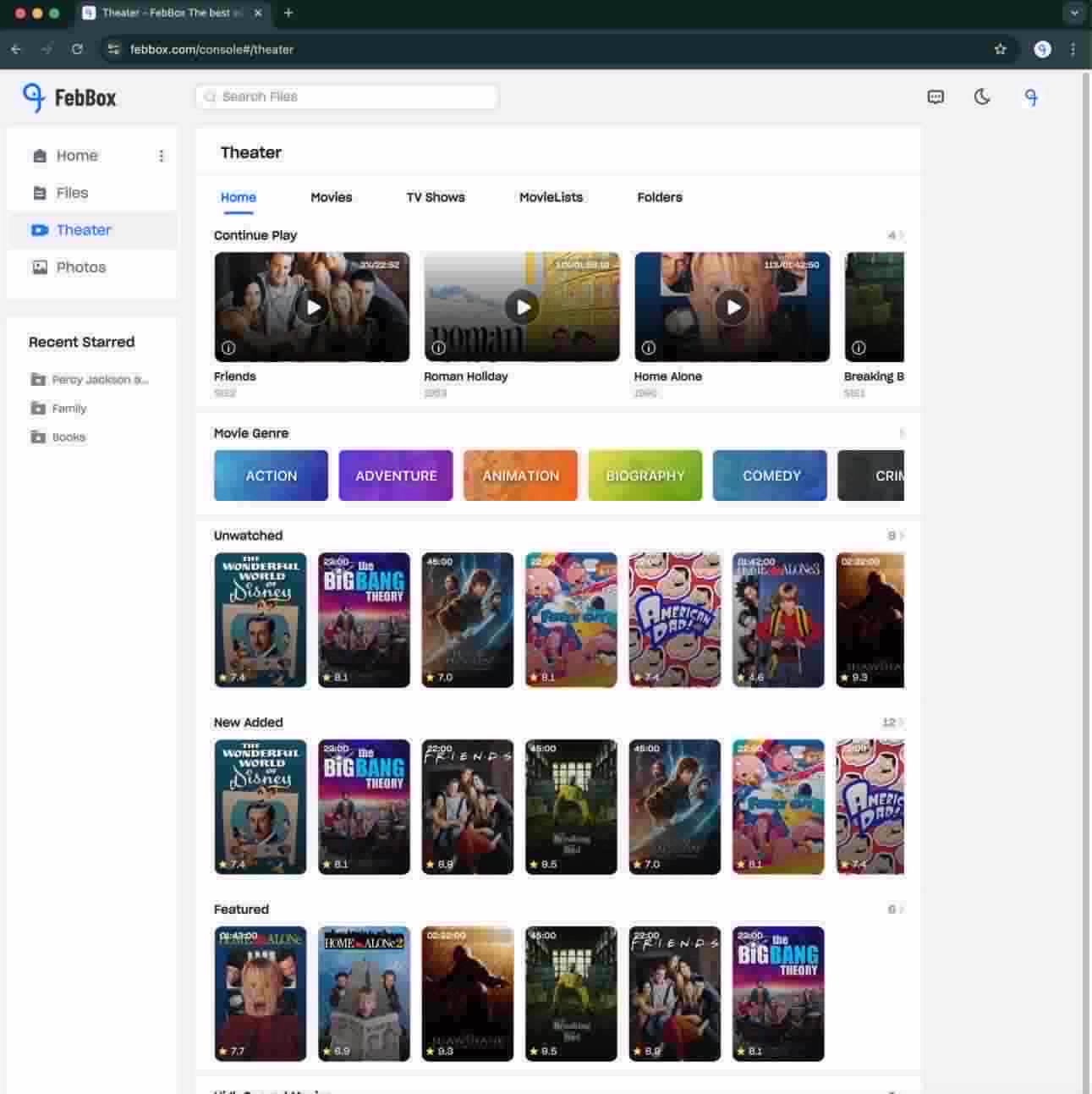1092x1094 pixels.
Task: Open Photos in the sidebar
Action: pos(80,267)
